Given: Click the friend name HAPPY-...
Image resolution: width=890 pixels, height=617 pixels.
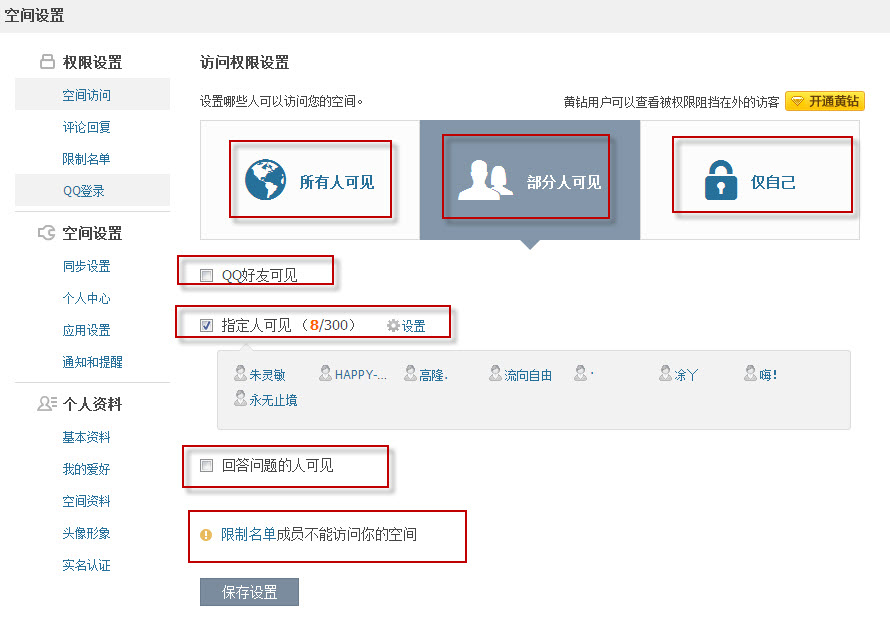Looking at the screenshot, I should pyautogui.click(x=360, y=375).
